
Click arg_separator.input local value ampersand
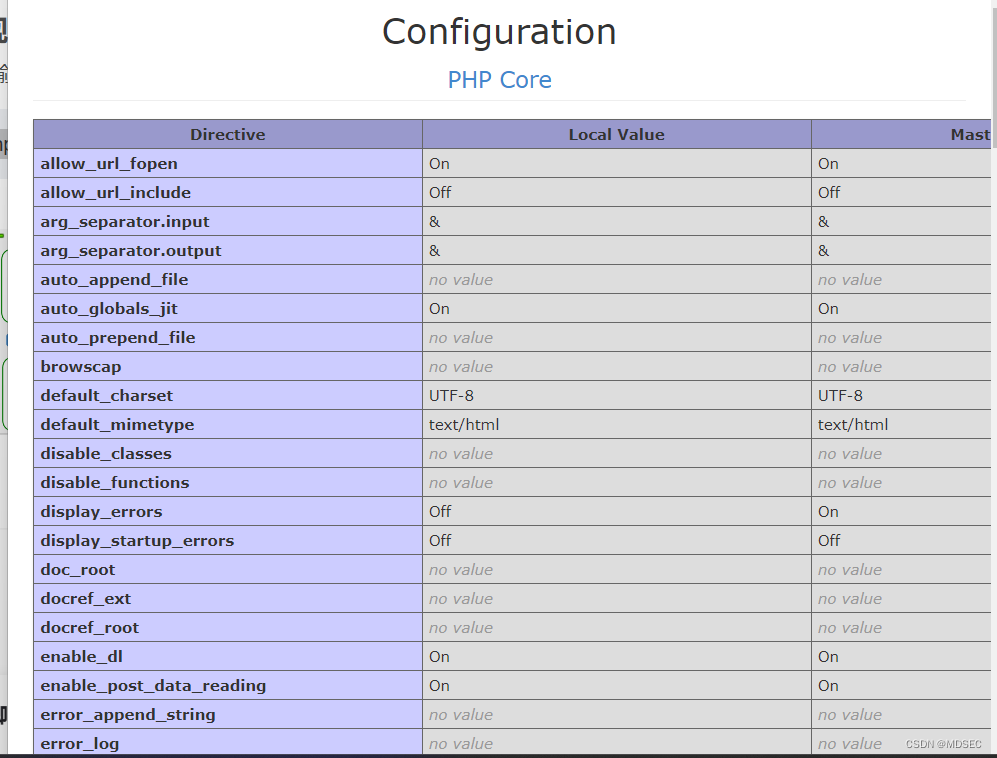pos(434,221)
